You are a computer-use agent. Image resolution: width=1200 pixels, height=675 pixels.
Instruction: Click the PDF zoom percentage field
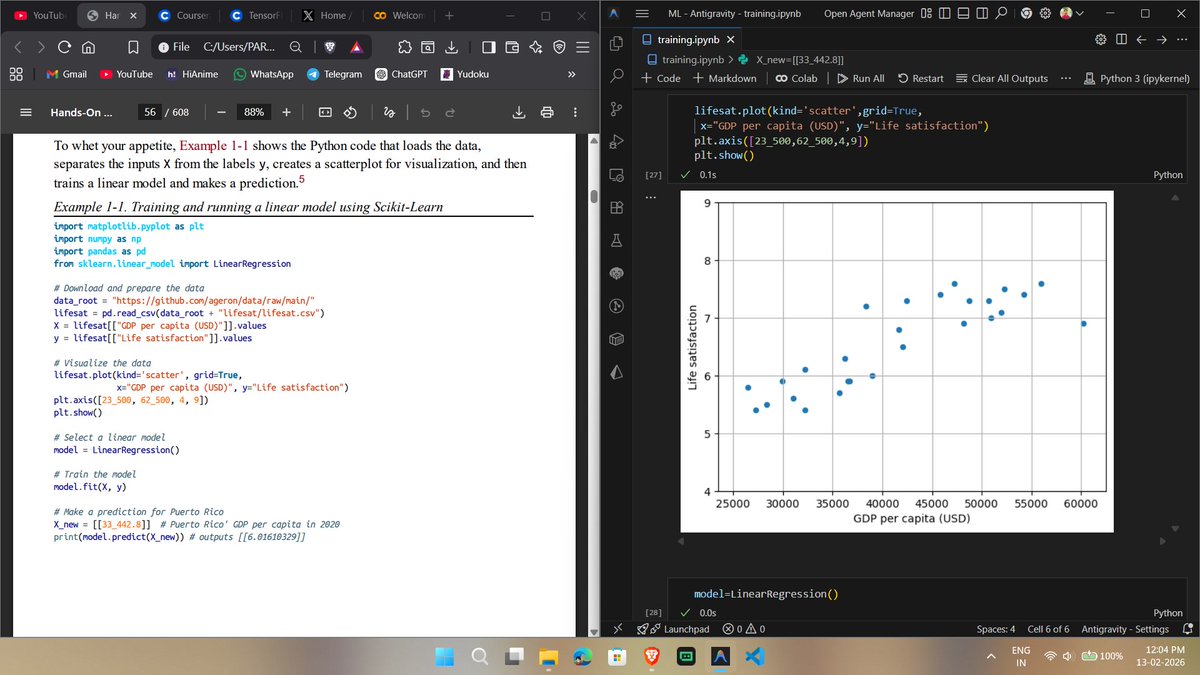[253, 113]
